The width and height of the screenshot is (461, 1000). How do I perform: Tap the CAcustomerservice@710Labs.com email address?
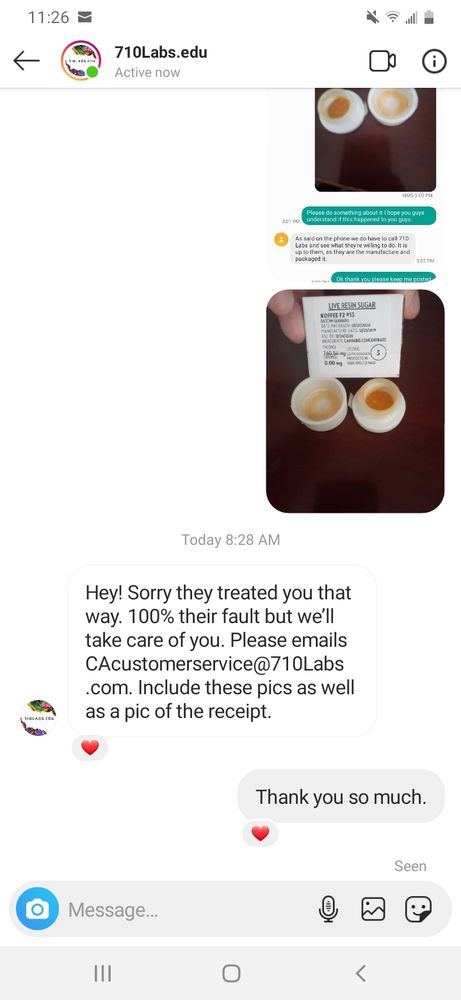click(215, 675)
